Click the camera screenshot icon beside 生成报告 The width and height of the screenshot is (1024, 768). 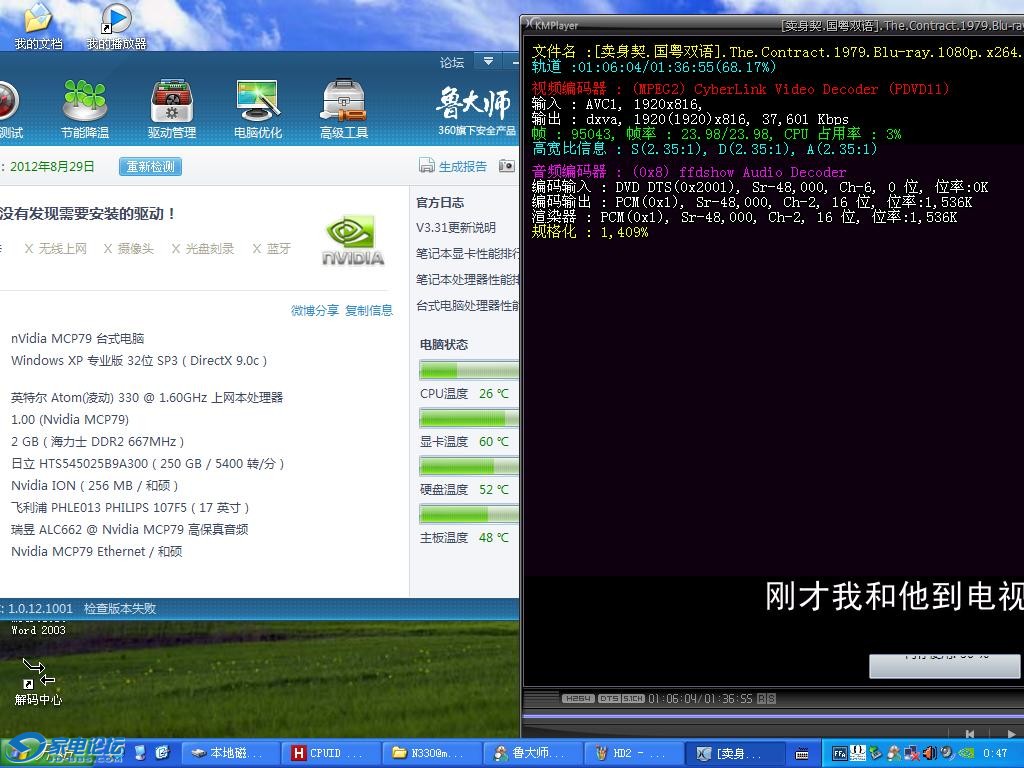507,166
